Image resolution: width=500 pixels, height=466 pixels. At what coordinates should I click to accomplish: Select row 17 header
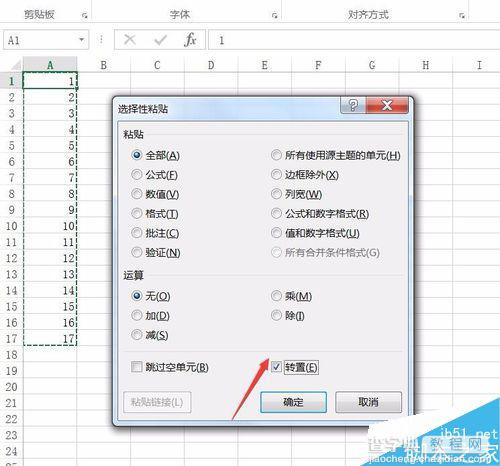click(x=12, y=338)
